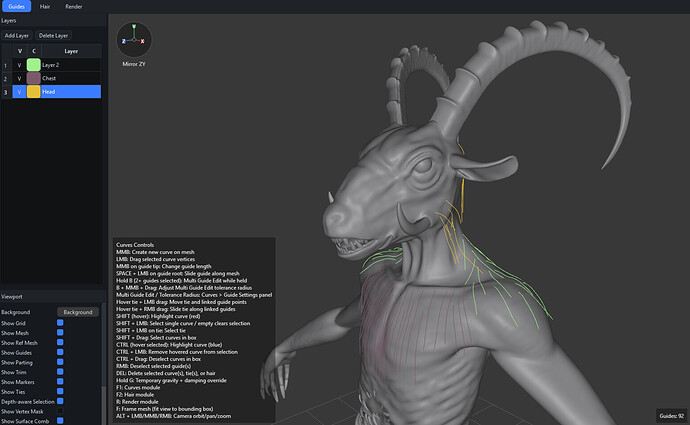Toggle visibility of Layer 2
Viewport: 690px width, 425px height.
19,65
